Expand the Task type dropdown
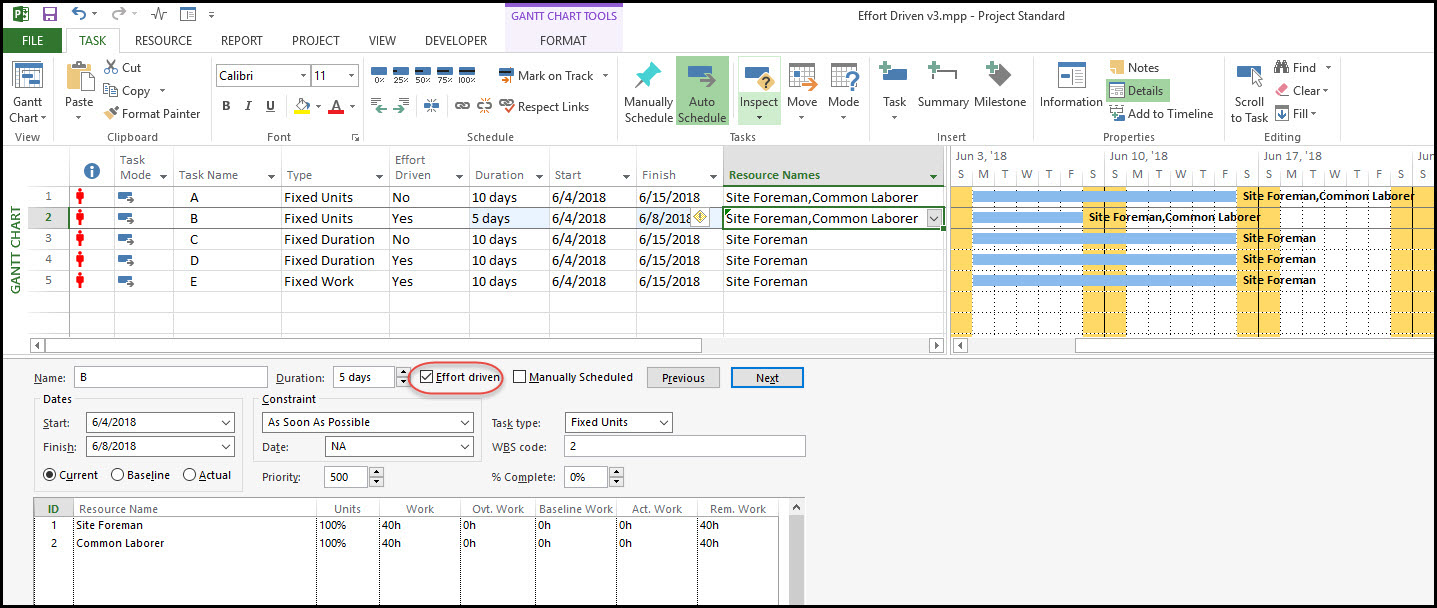Viewport: 1437px width, 608px height. (x=661, y=422)
